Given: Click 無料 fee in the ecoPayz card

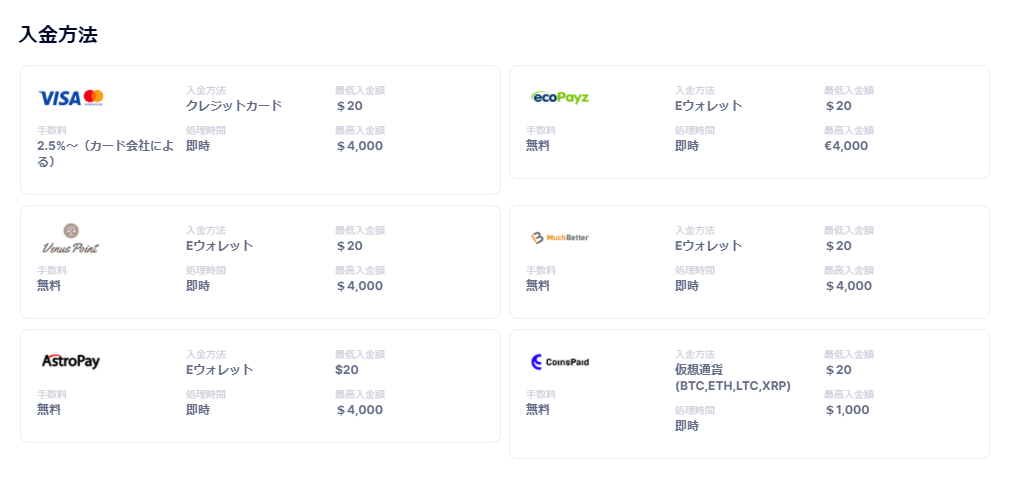Looking at the screenshot, I should 538,146.
